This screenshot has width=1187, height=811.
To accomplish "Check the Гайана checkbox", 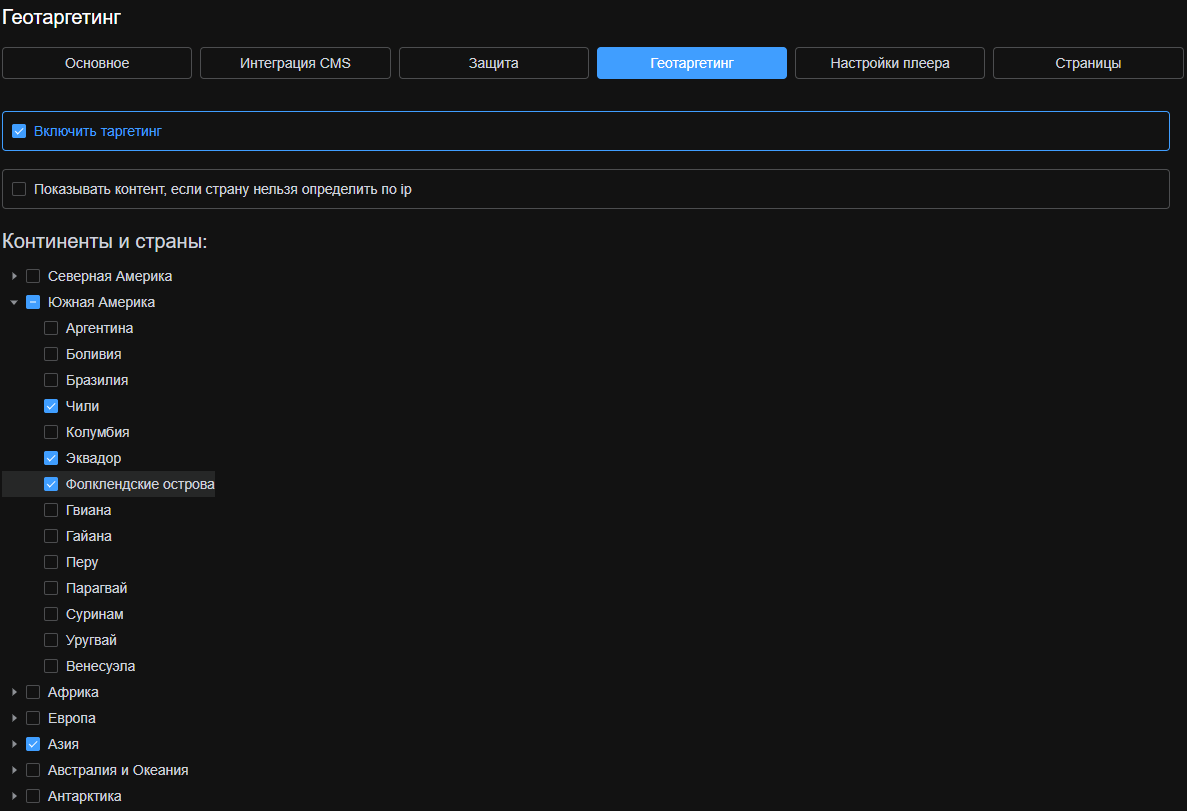I will point(51,536).
